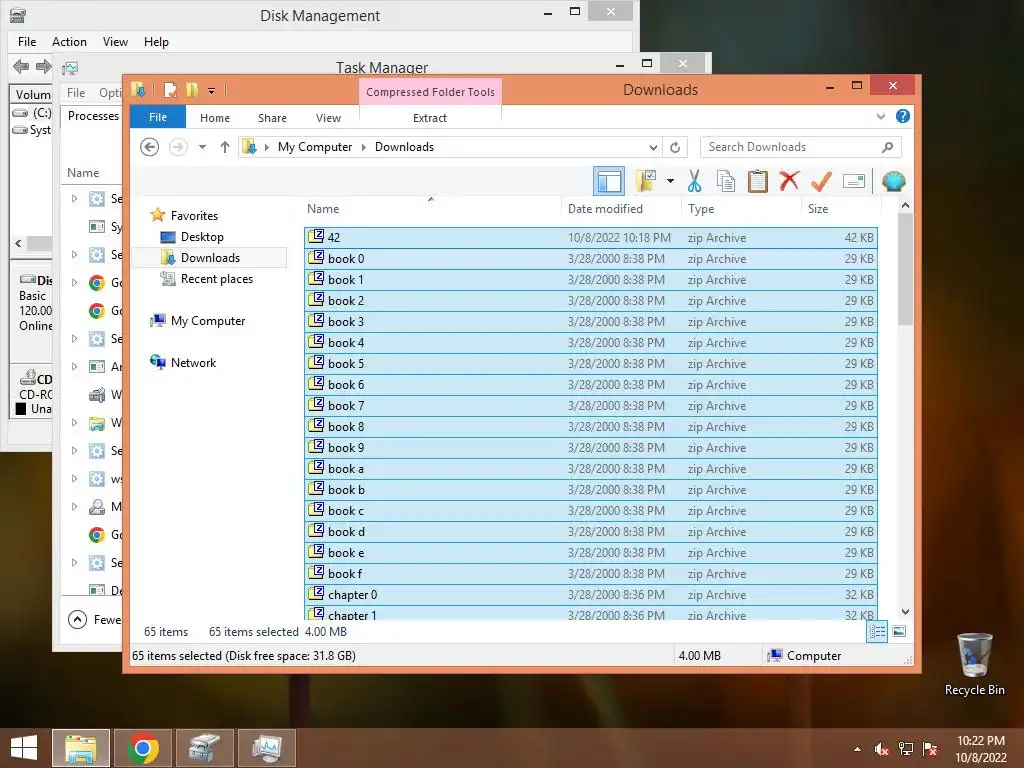Open the Recycle Bin on desktop
1024x768 pixels.
(974, 664)
